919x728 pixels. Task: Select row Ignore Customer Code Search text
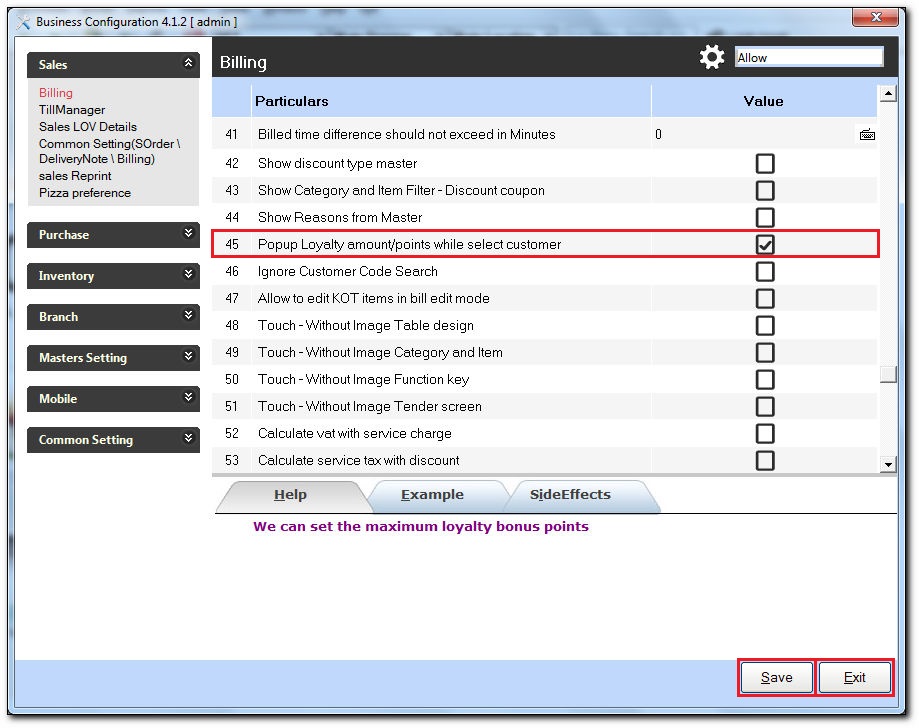point(348,271)
